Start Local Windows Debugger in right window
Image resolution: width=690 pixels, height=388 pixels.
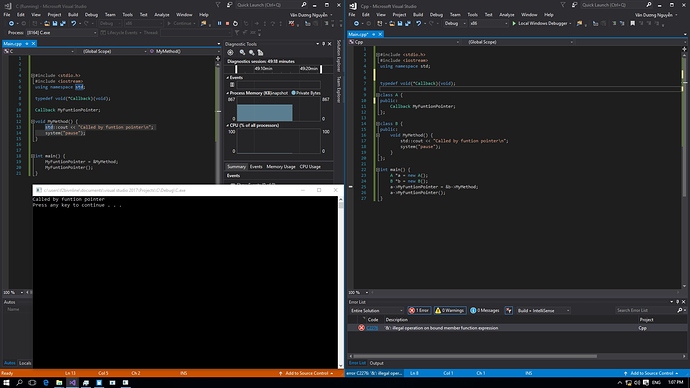pyautogui.click(x=541, y=23)
